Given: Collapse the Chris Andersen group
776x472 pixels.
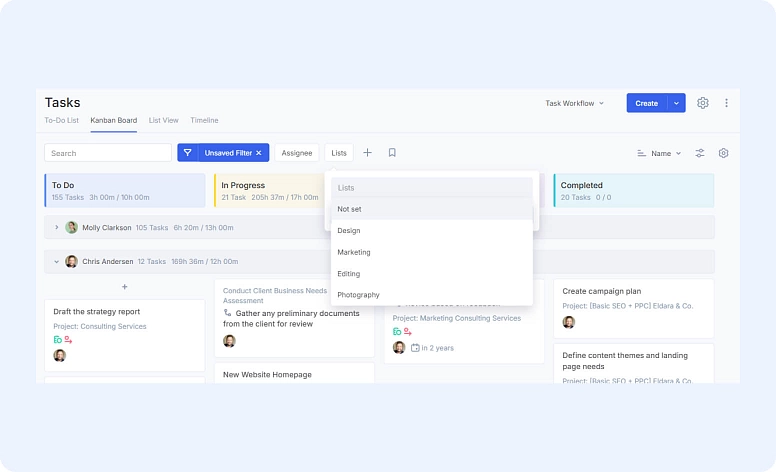Looking at the screenshot, I should click(x=57, y=262).
